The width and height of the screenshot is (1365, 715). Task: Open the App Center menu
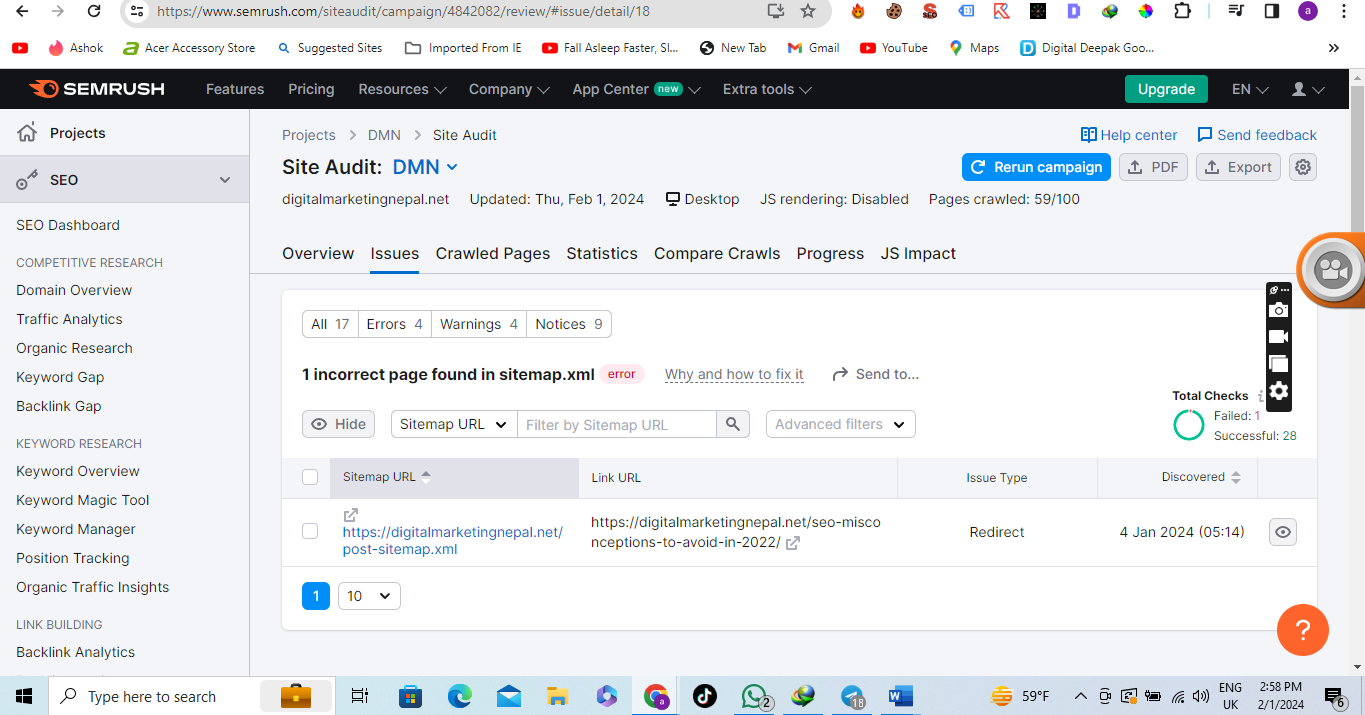(x=636, y=89)
